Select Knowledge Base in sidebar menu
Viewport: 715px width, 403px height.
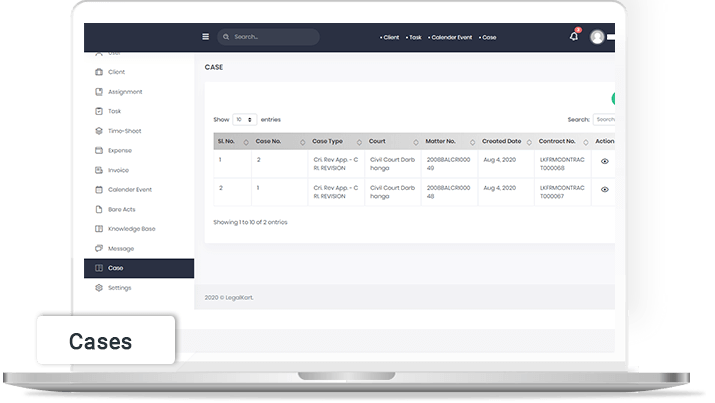coord(131,229)
